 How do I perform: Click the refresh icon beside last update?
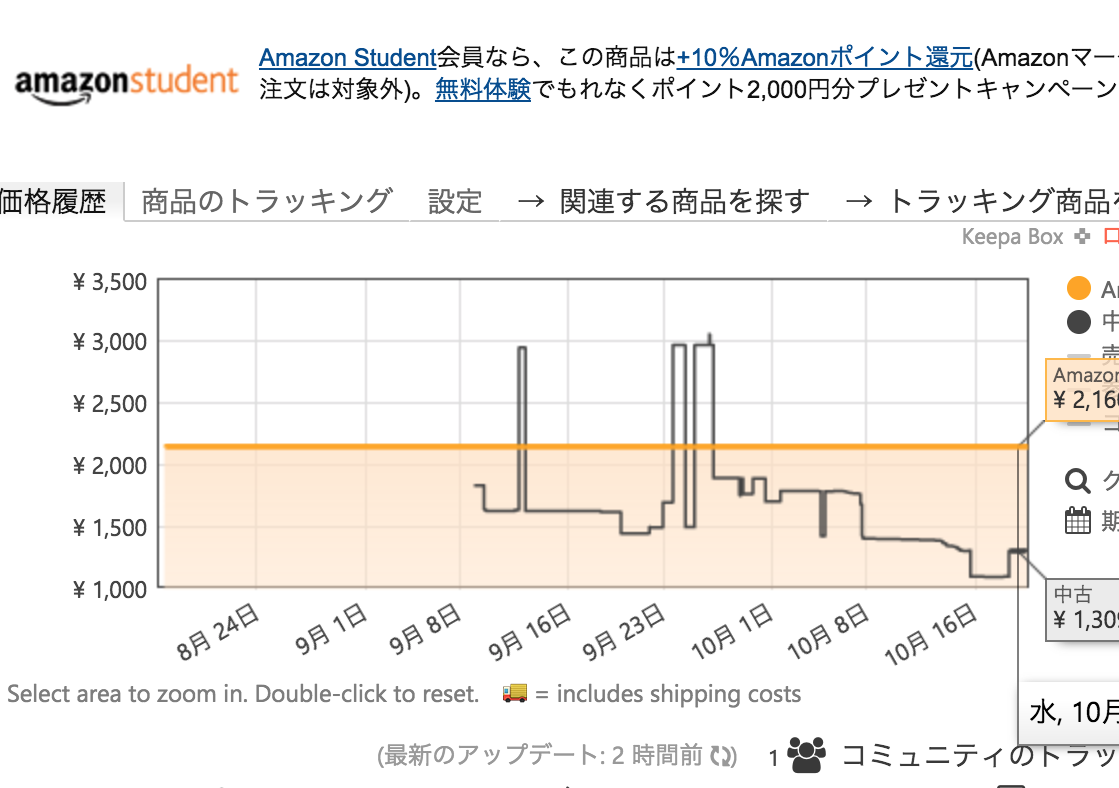point(723,756)
